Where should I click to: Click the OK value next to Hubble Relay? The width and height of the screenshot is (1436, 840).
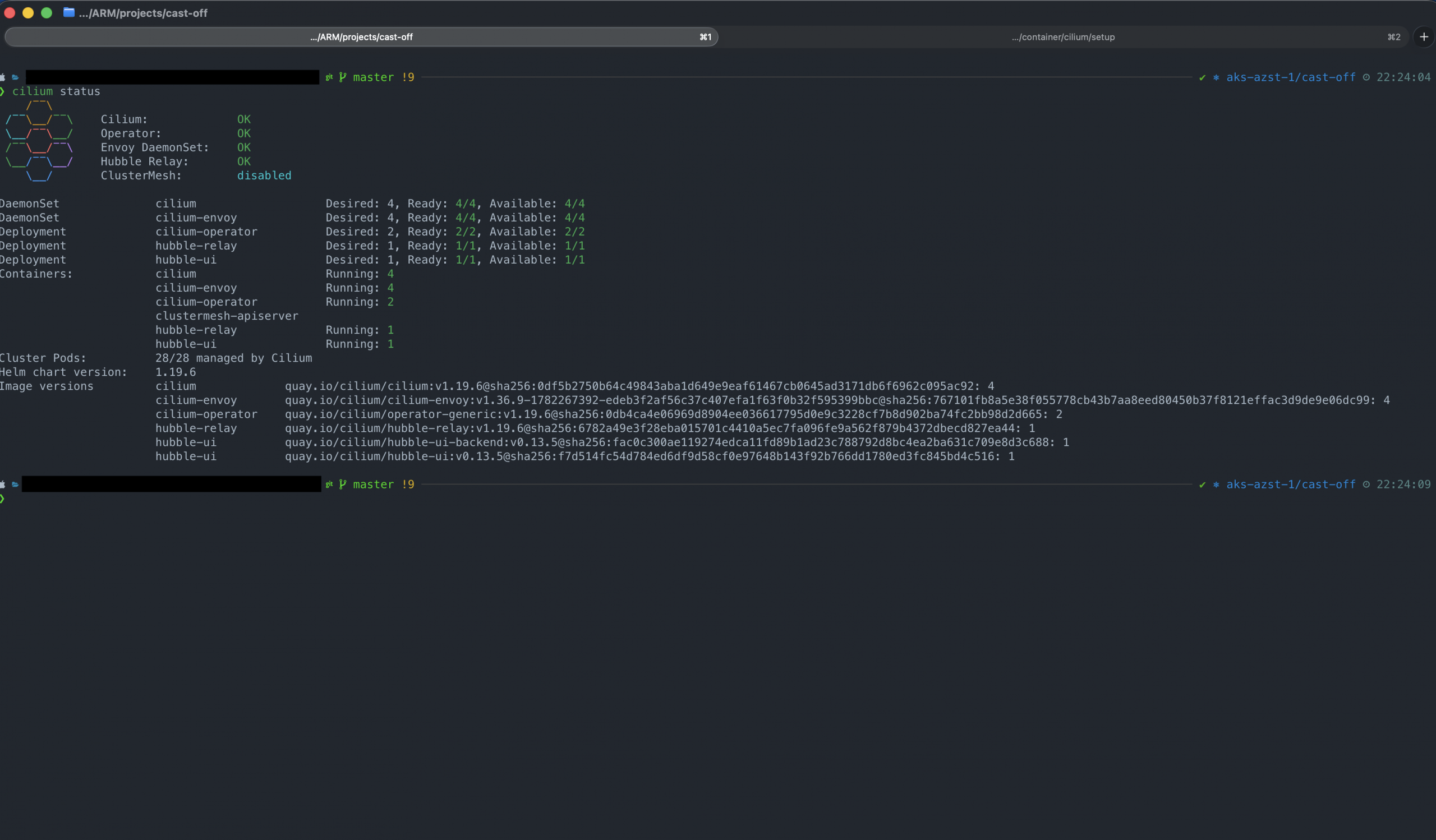point(244,161)
